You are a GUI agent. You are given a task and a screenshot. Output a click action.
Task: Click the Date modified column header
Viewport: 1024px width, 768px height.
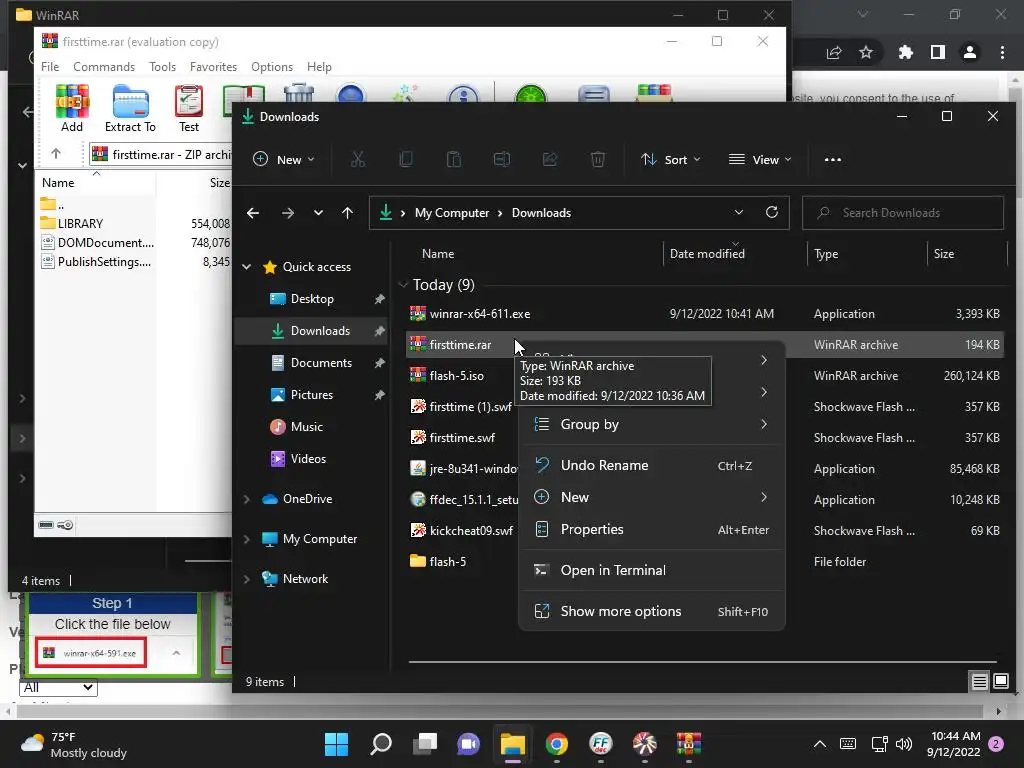pyautogui.click(x=735, y=254)
